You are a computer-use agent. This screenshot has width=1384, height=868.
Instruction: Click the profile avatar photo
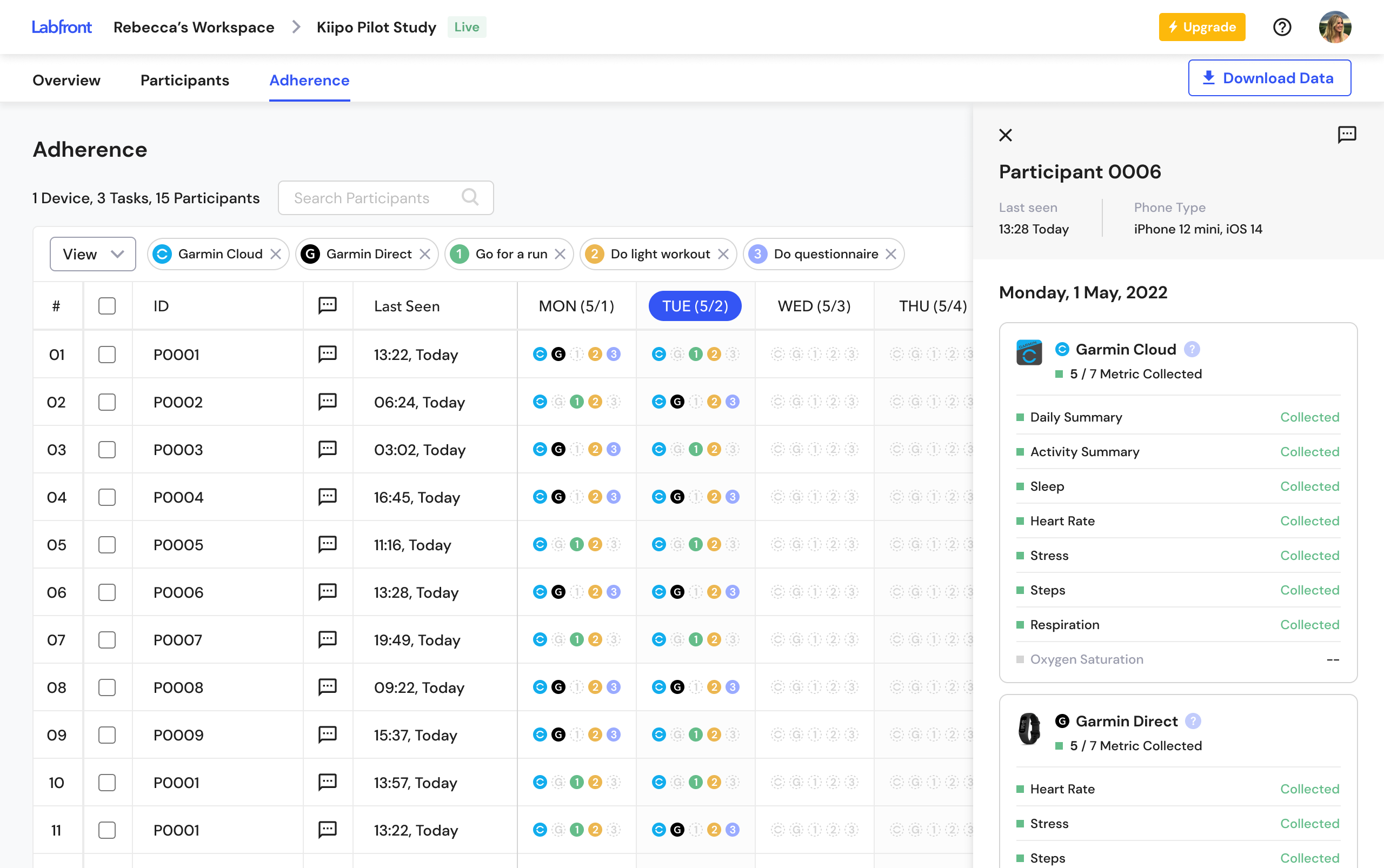(1336, 26)
